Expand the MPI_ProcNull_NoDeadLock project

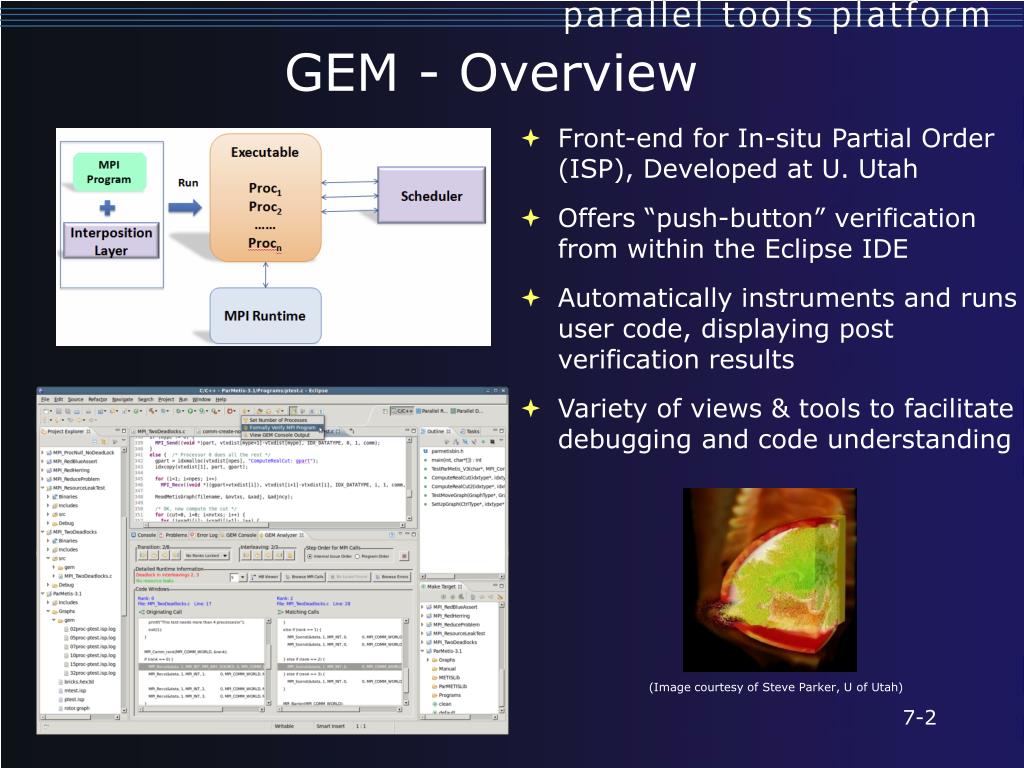(42, 453)
